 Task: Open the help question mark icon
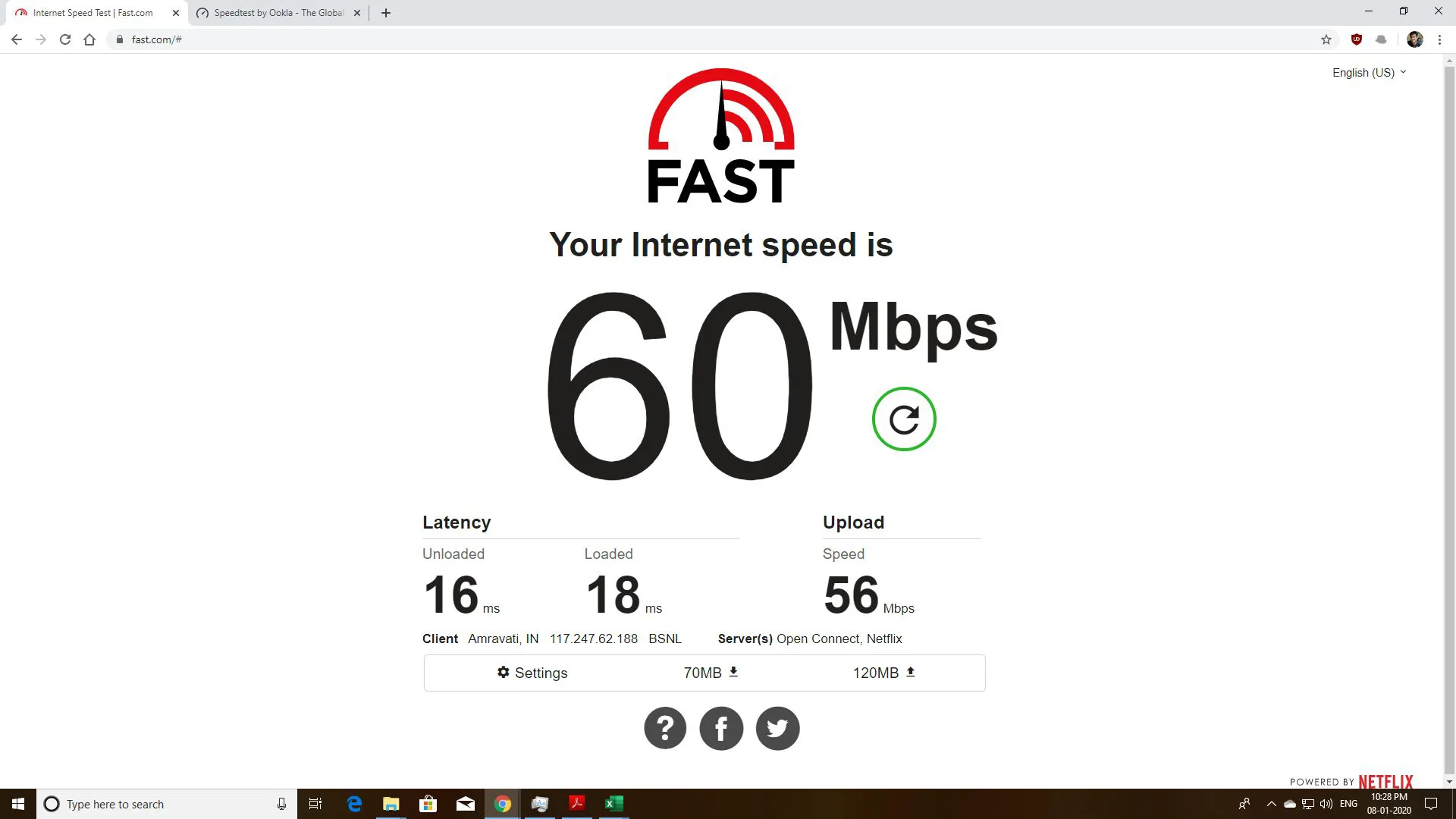pos(665,729)
